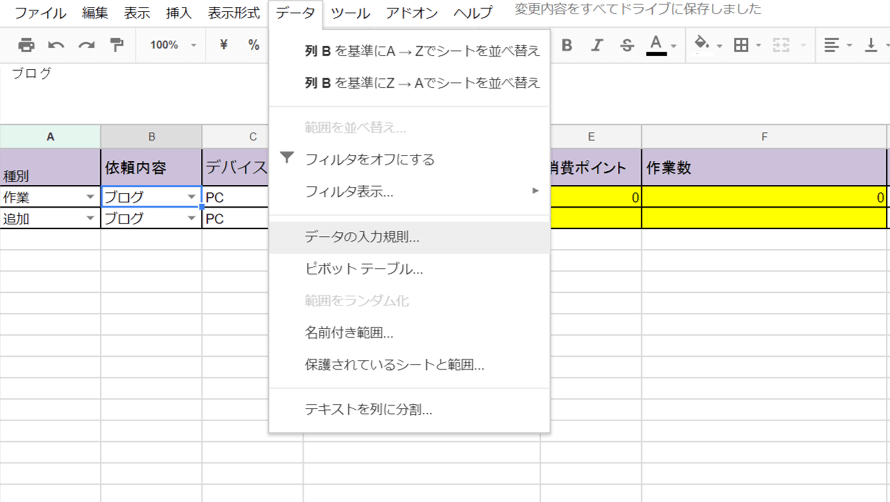890x502 pixels.
Task: Open dropdown arrow in cell with 作業
Action: (x=90, y=197)
